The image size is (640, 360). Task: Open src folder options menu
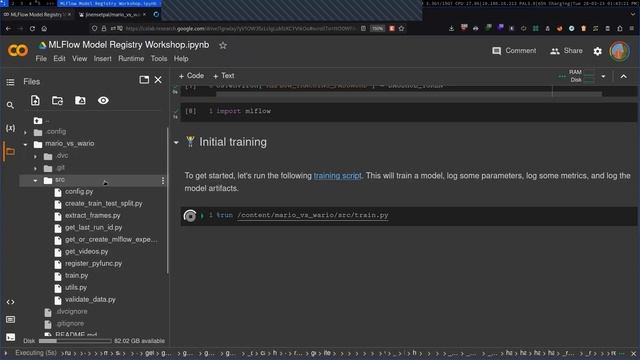163,180
